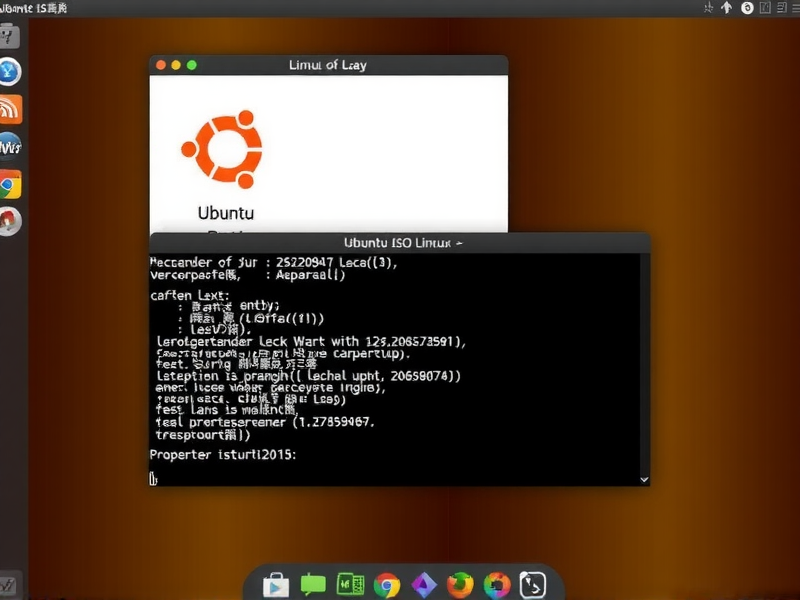Click the Ubuntu wordmark text in the installer window
The image size is (800, 600).
pos(225,213)
